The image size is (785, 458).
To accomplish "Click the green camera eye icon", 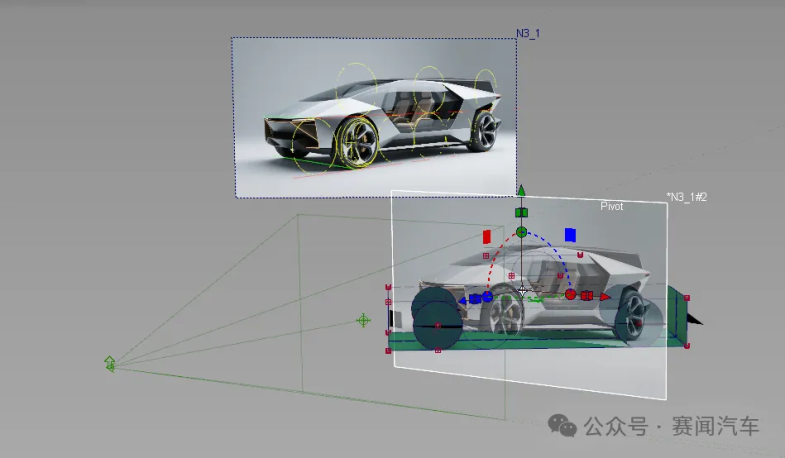I will (x=110, y=363).
